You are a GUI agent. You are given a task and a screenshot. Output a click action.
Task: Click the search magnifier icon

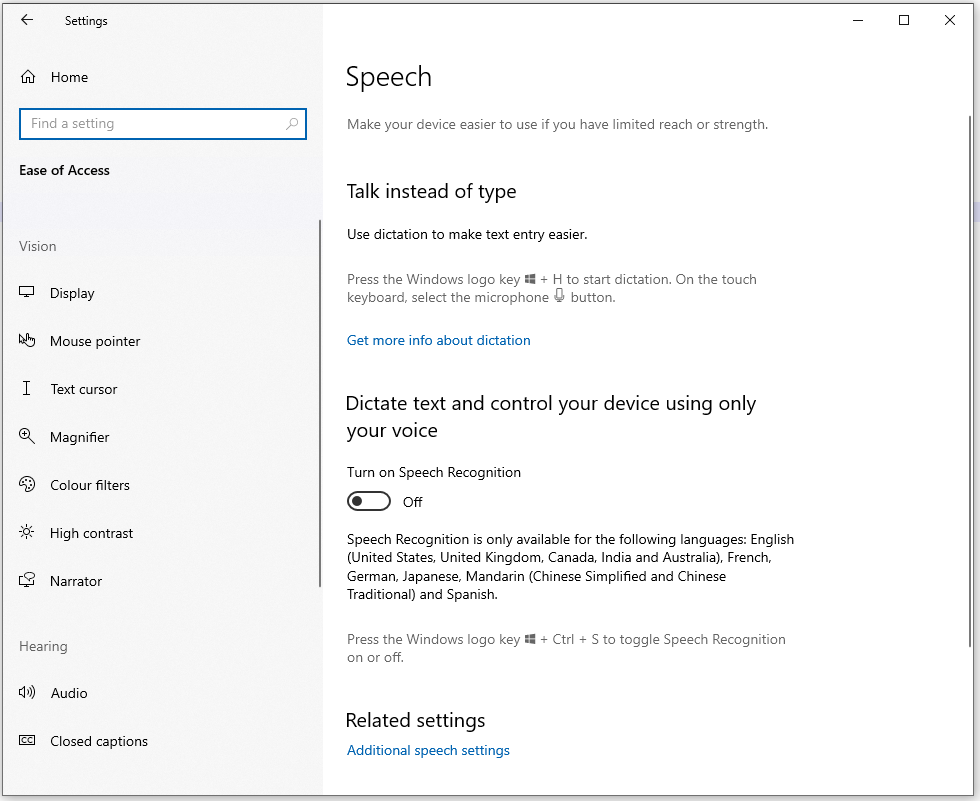pos(292,124)
